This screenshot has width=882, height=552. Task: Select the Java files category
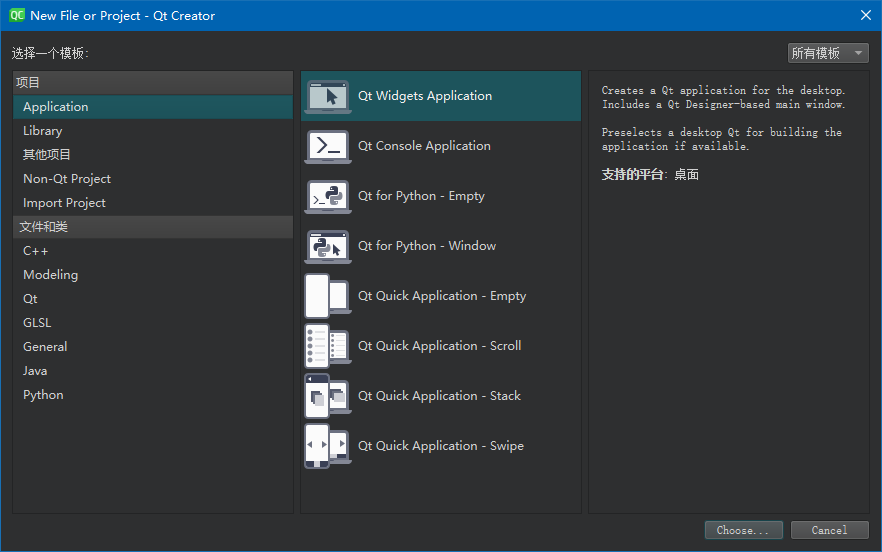[152, 371]
